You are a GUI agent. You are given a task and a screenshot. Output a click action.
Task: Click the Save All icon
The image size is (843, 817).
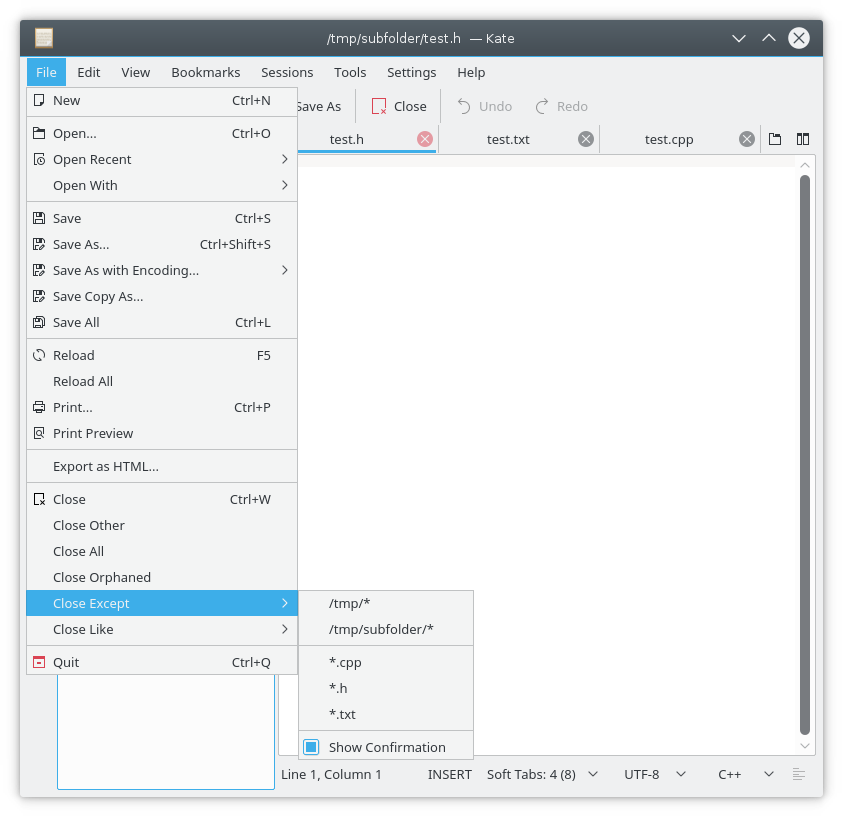pos(39,322)
